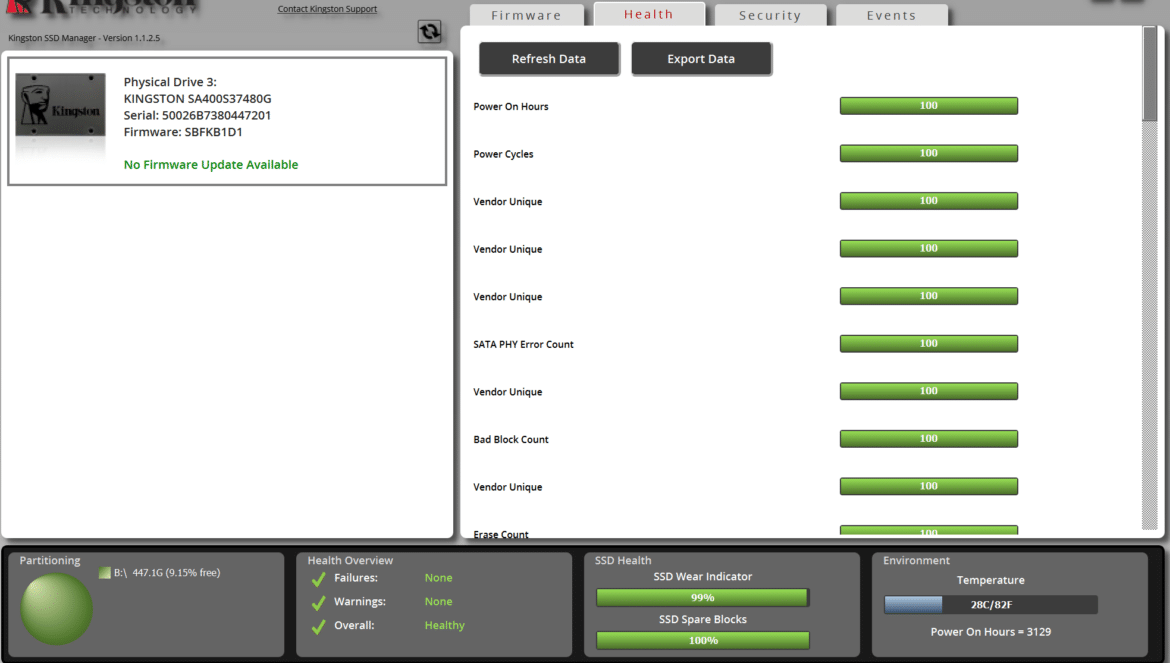Select the Kingston SSD drive thumbnail
1170x663 pixels.
[60, 104]
